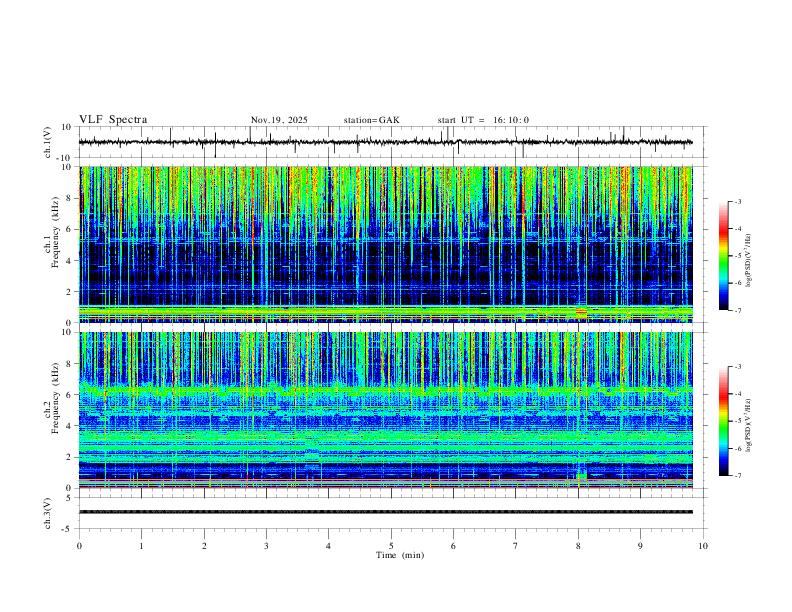
Task: Click the 'VLF Spectra' title text
Action: tap(113, 120)
